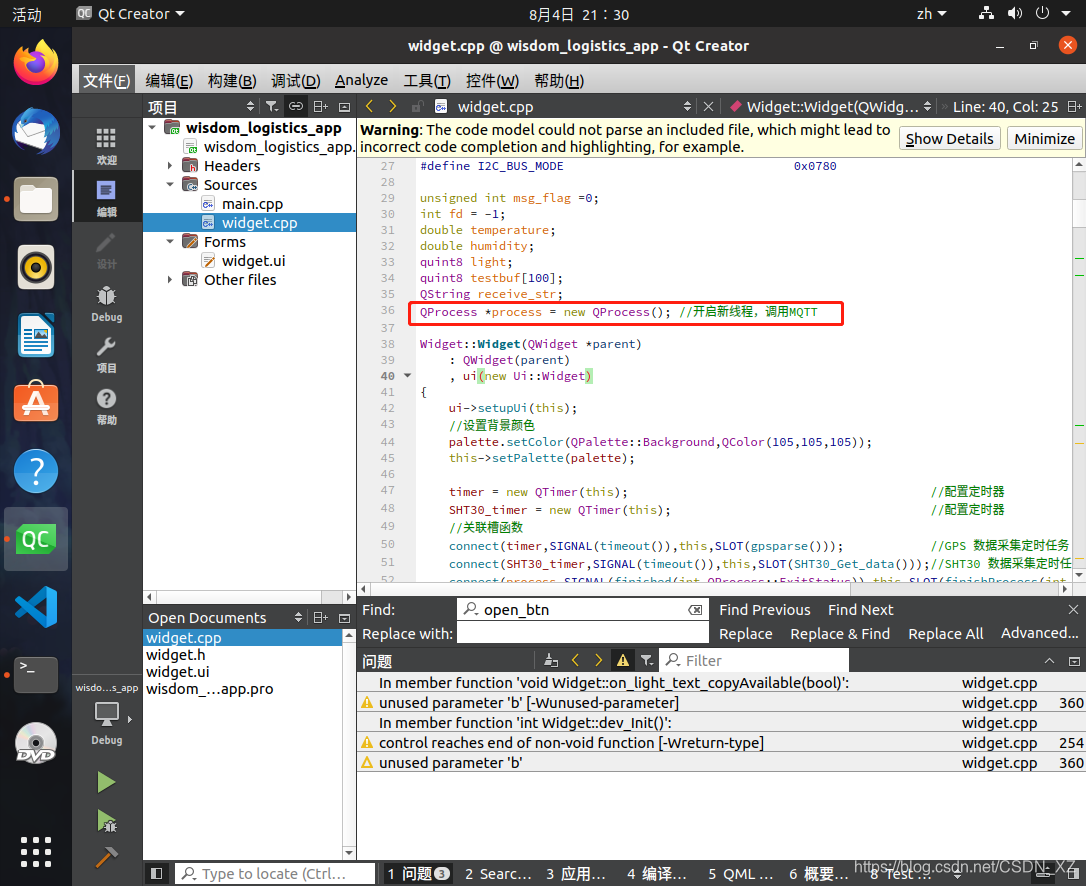The image size is (1086, 886).
Task: Open Projects (项目) mode with wrench icon
Action: pos(106,355)
